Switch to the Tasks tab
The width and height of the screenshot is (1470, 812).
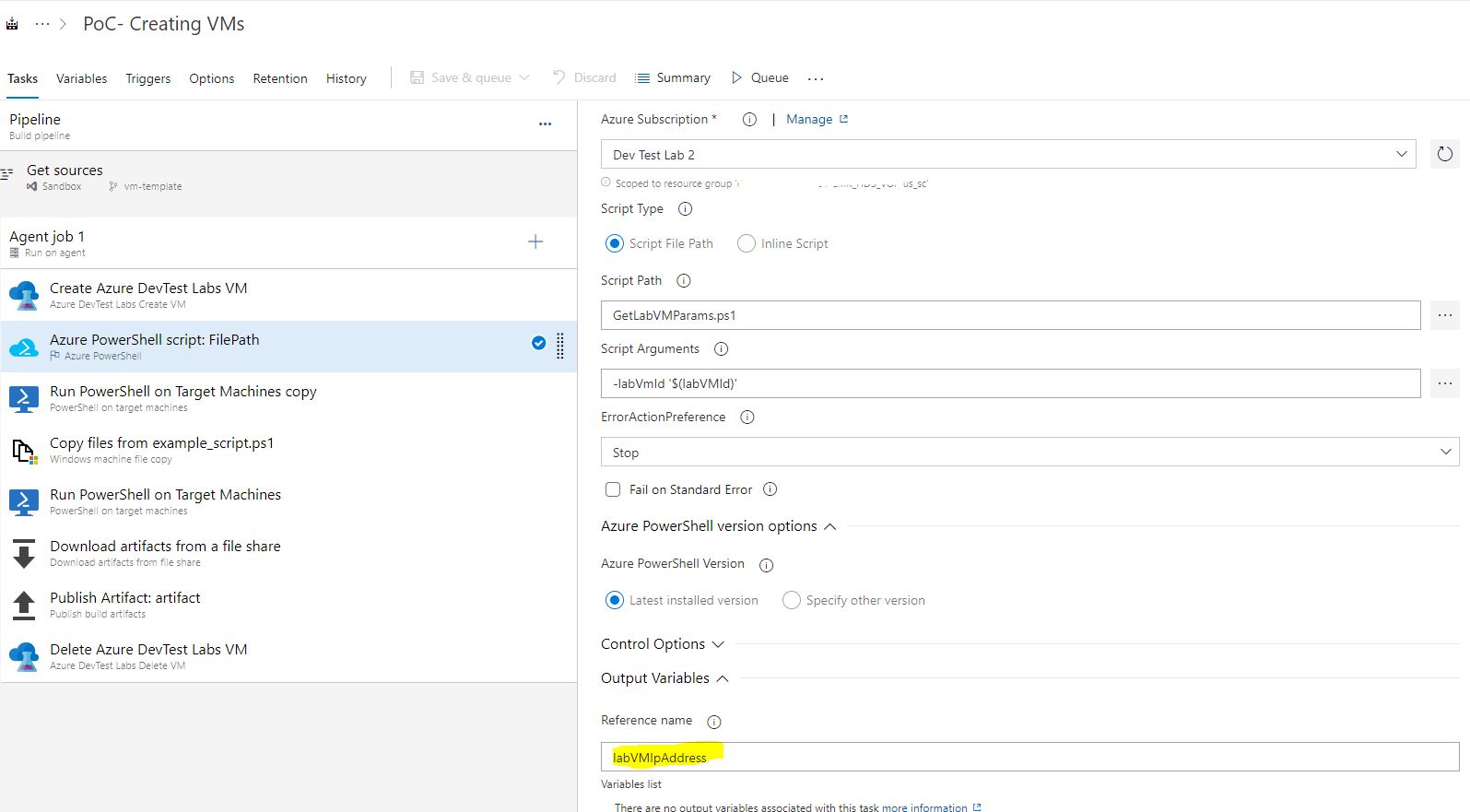click(x=23, y=78)
